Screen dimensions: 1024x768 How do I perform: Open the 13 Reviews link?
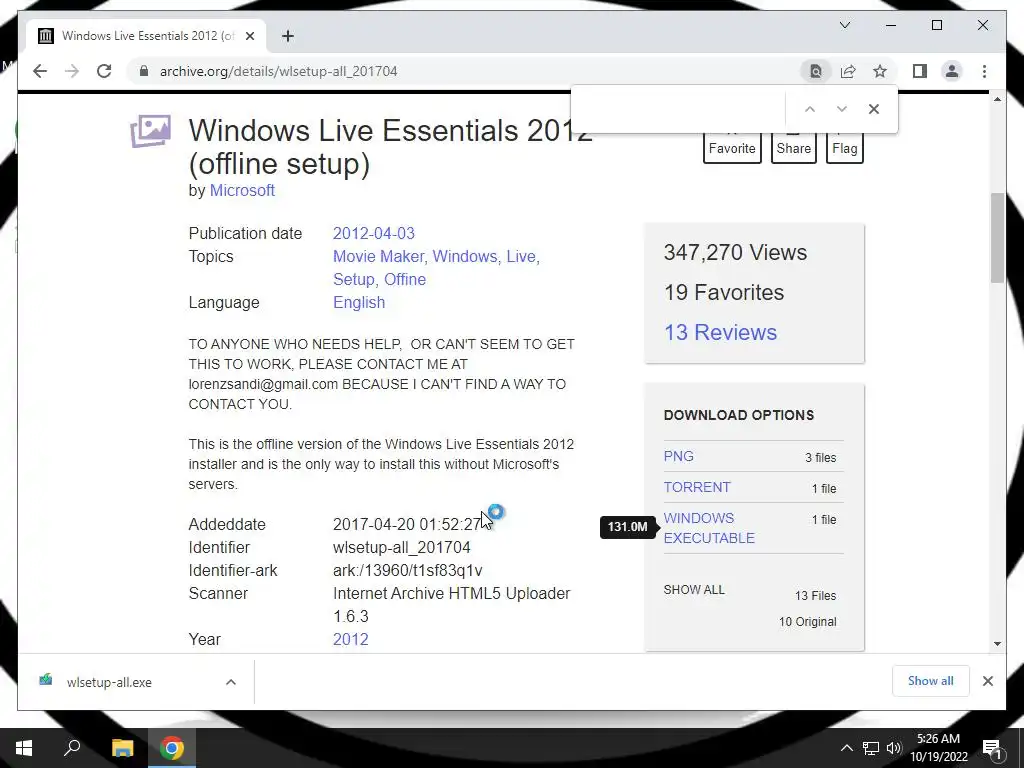click(720, 332)
